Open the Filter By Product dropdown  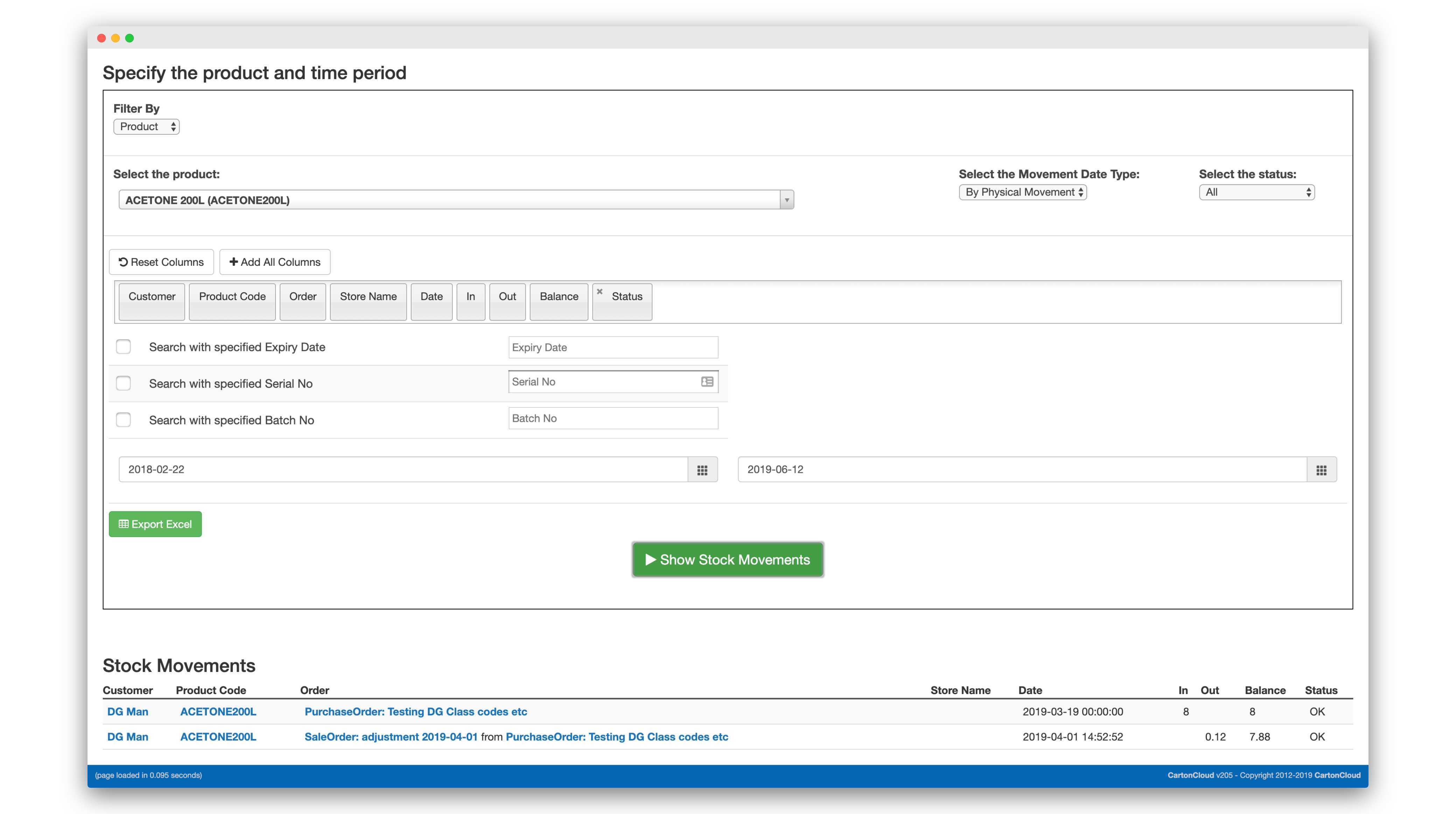pyautogui.click(x=146, y=127)
